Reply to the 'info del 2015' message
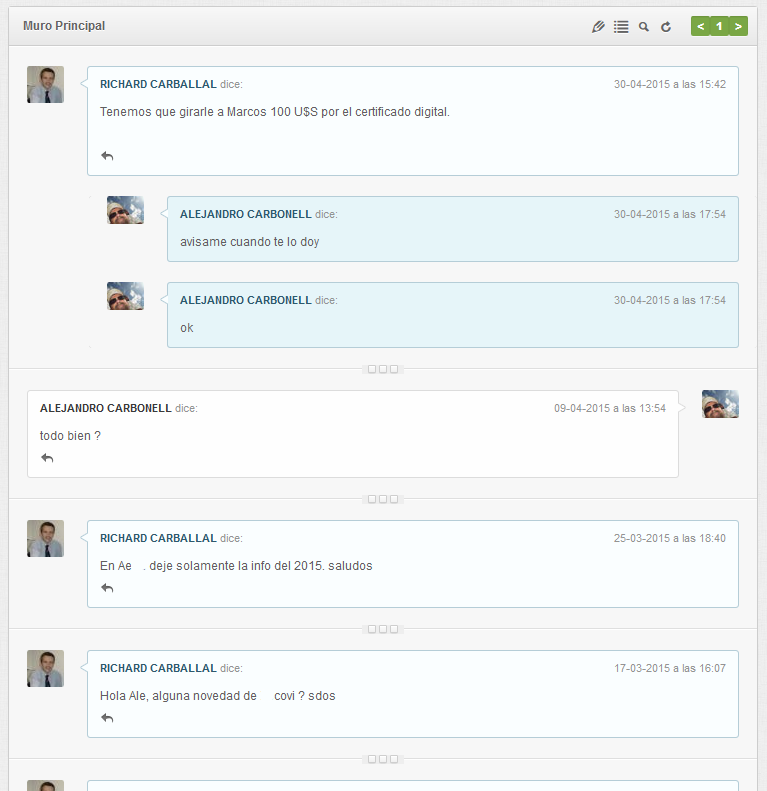The image size is (767, 791). (107, 588)
